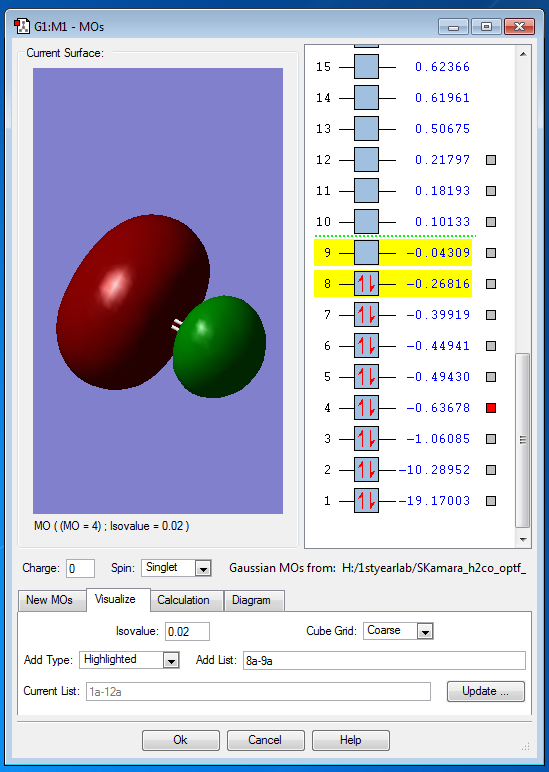Switch to the Calculation tab

point(183,600)
